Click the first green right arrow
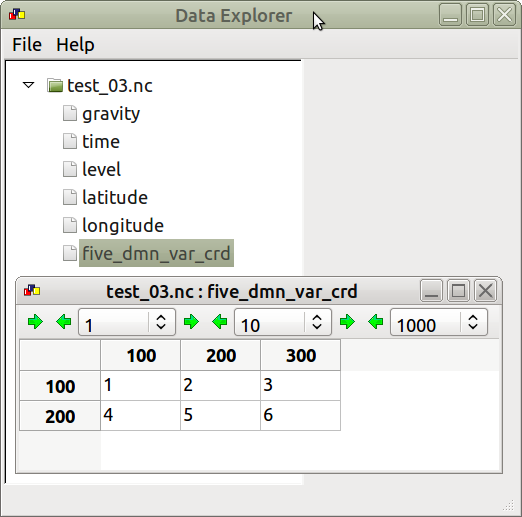Screen dimensions: 522x517 click(x=35, y=322)
